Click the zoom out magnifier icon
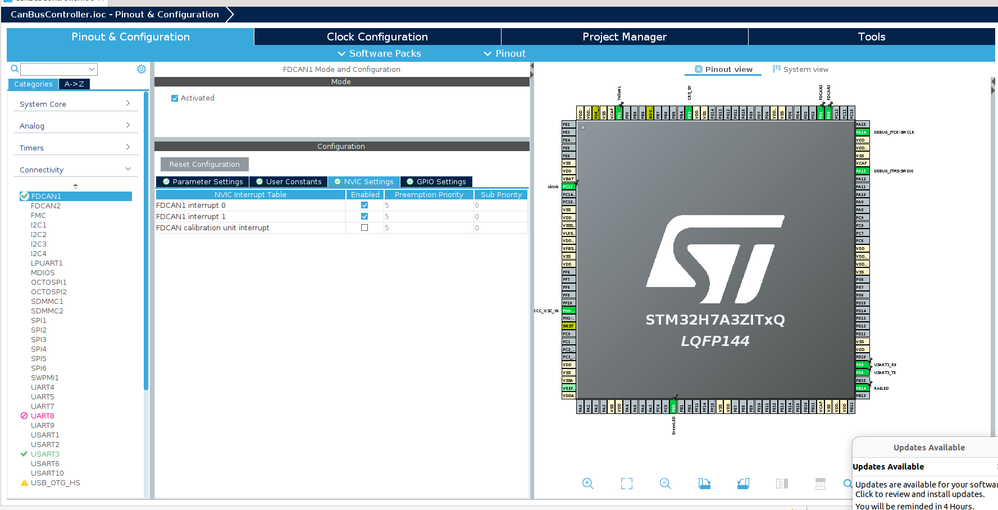998x510 pixels. (x=665, y=483)
